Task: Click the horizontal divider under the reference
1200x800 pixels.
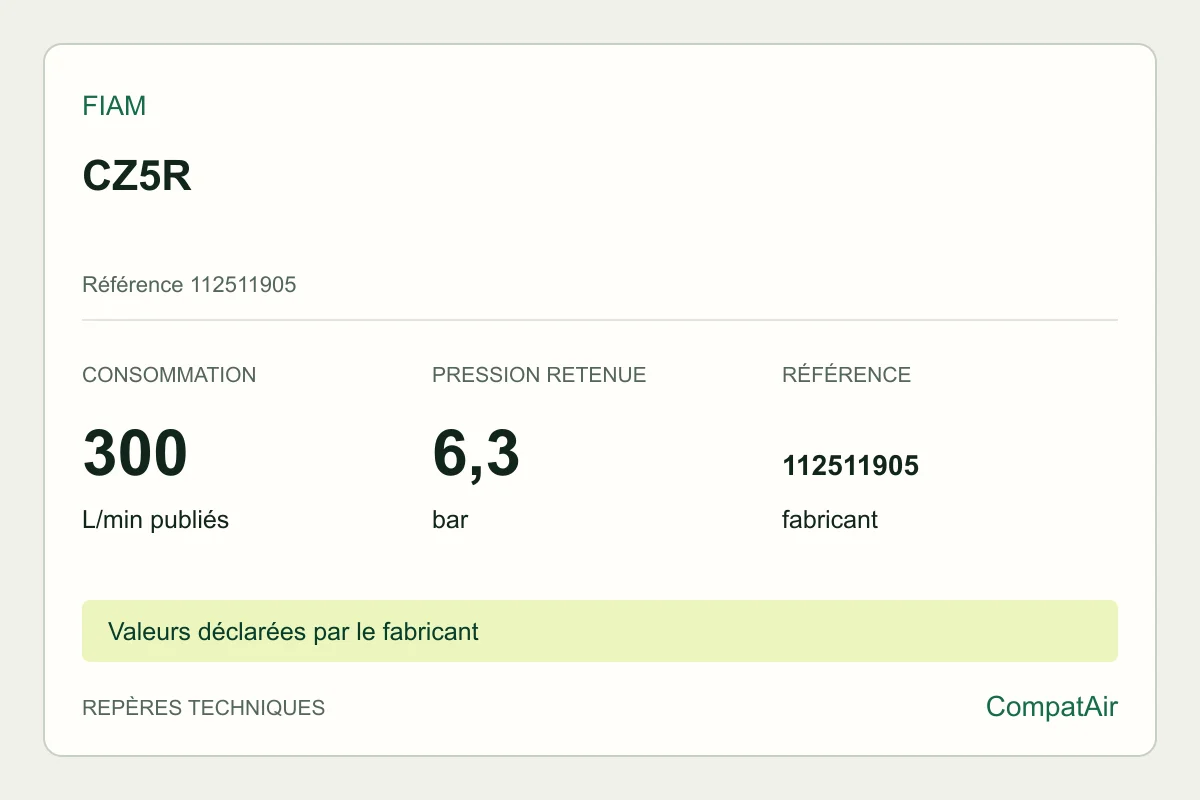Action: [x=600, y=320]
